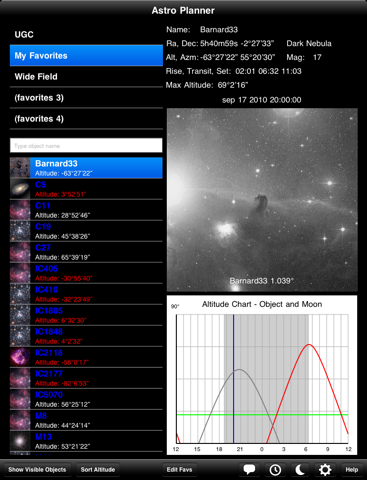Click the blue time marker on altitude chart
The width and height of the screenshot is (367, 480).
coord(234,379)
